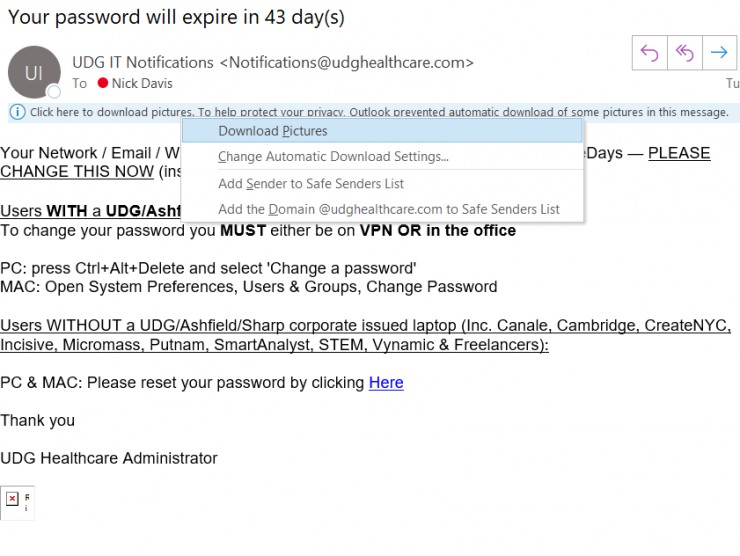
Task: Click the red presence dot beside Nick Davis
Action: click(102, 83)
